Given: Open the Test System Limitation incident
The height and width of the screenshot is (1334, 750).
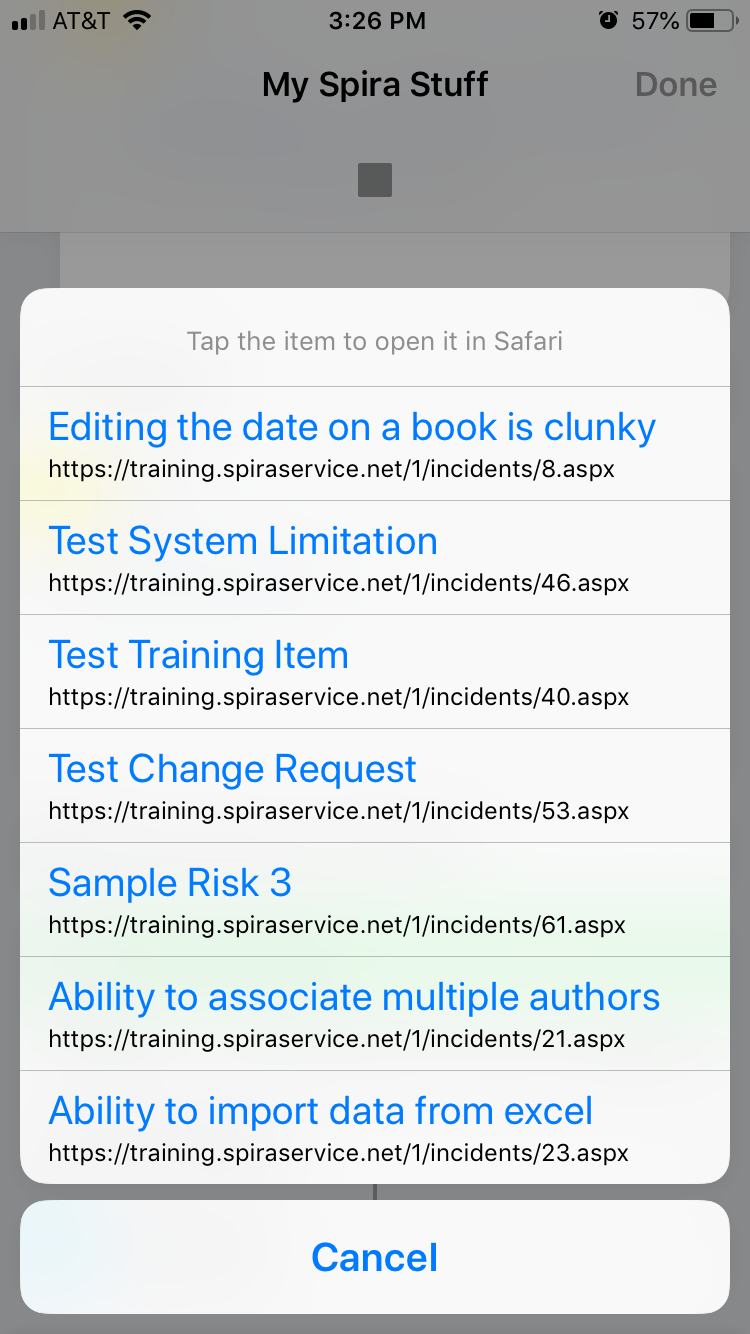Looking at the screenshot, I should [243, 542].
